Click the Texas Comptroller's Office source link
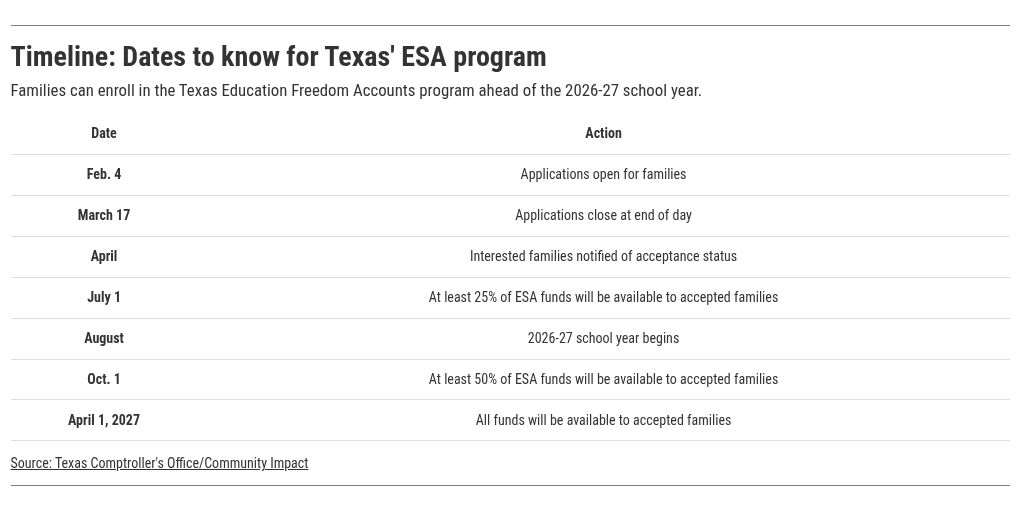This screenshot has width=1020, height=511. click(159, 463)
